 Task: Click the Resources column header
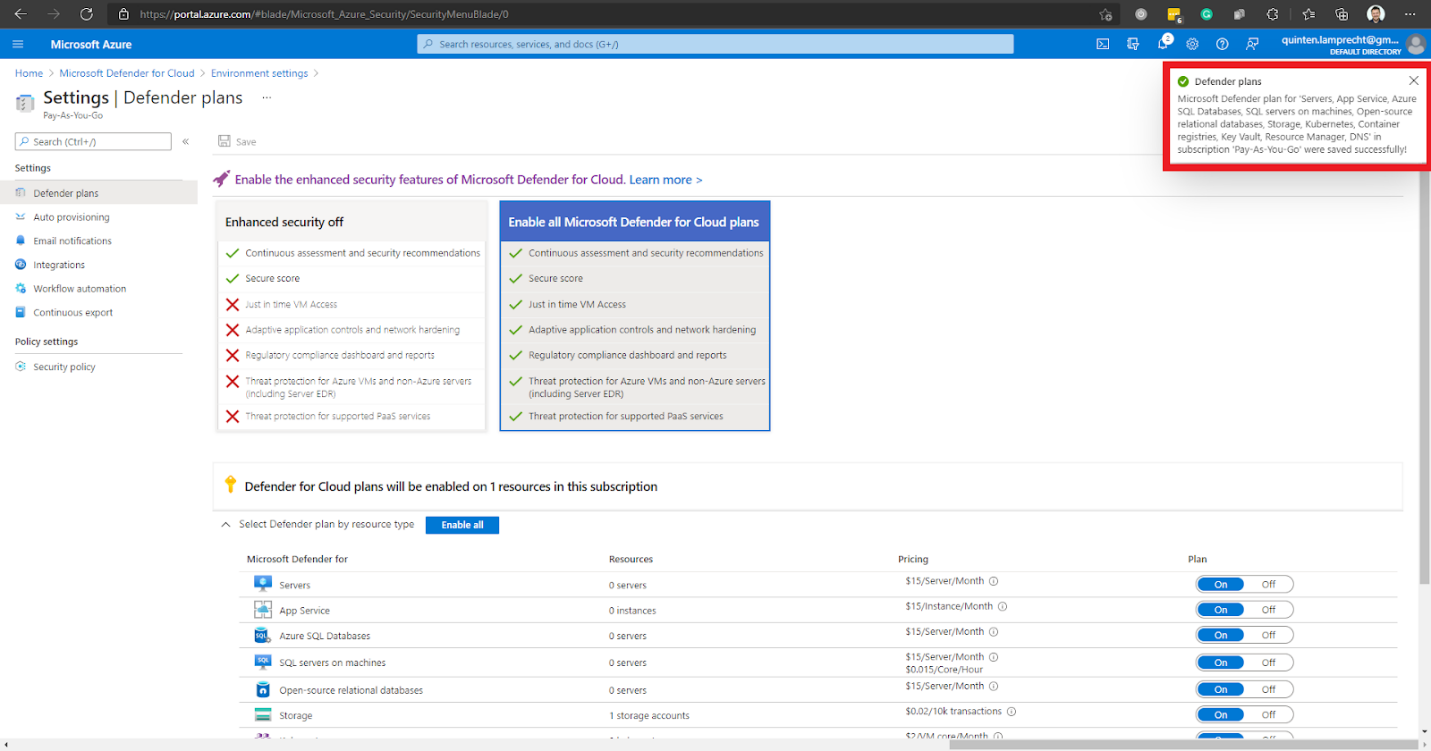(631, 559)
